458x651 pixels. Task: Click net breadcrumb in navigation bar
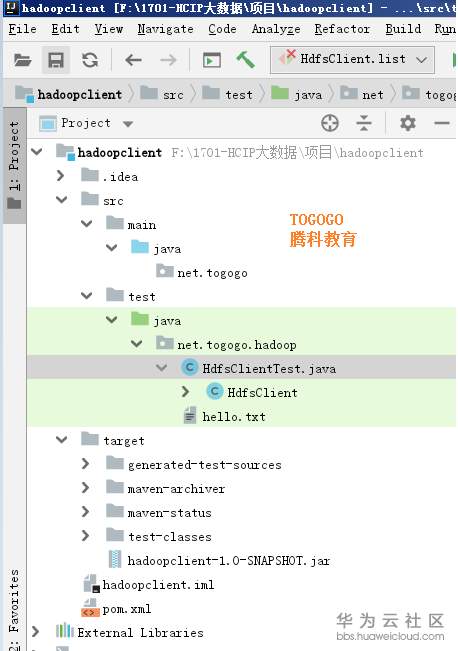[362, 94]
